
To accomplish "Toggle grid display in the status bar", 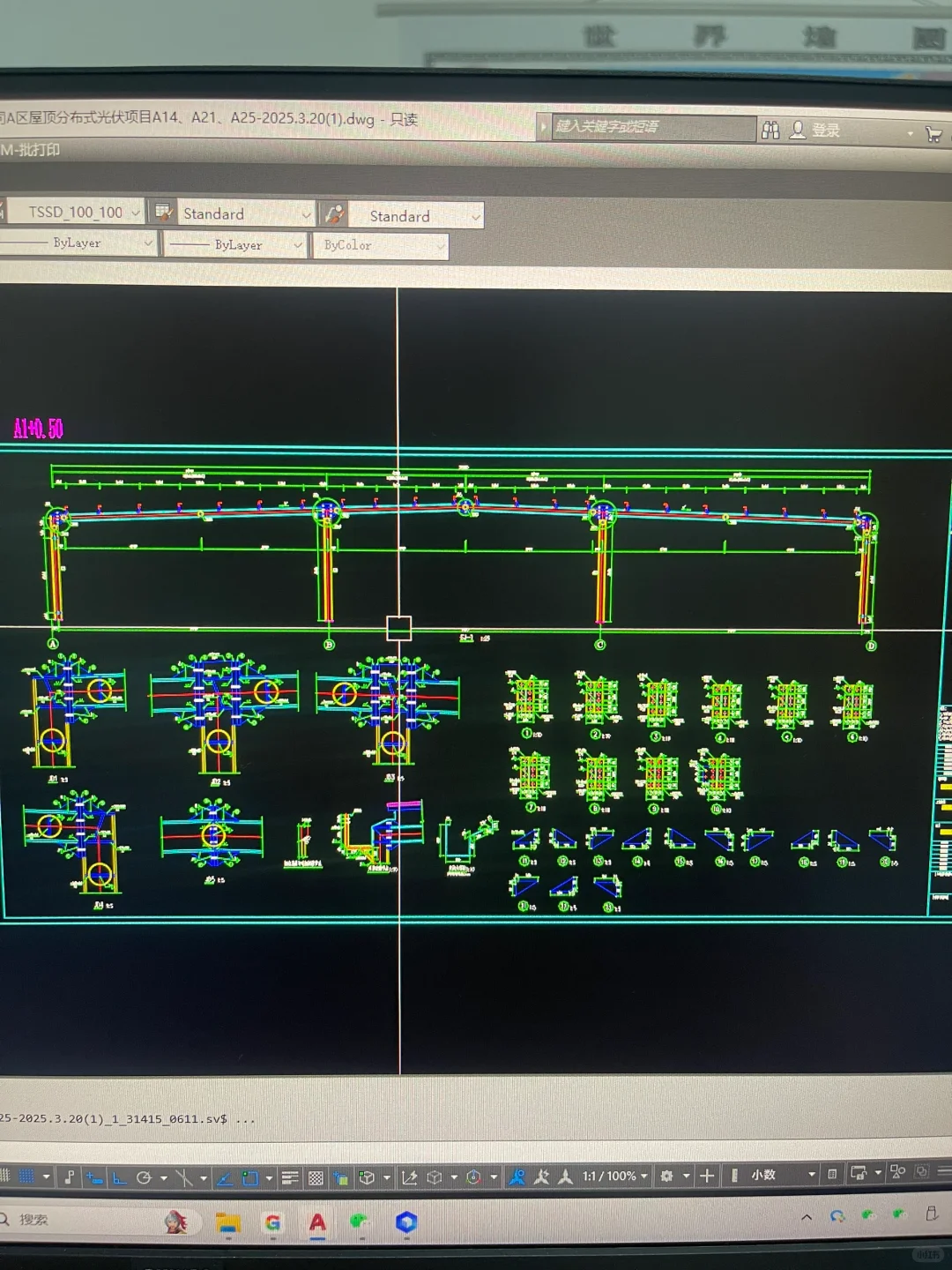I will point(4,1177).
